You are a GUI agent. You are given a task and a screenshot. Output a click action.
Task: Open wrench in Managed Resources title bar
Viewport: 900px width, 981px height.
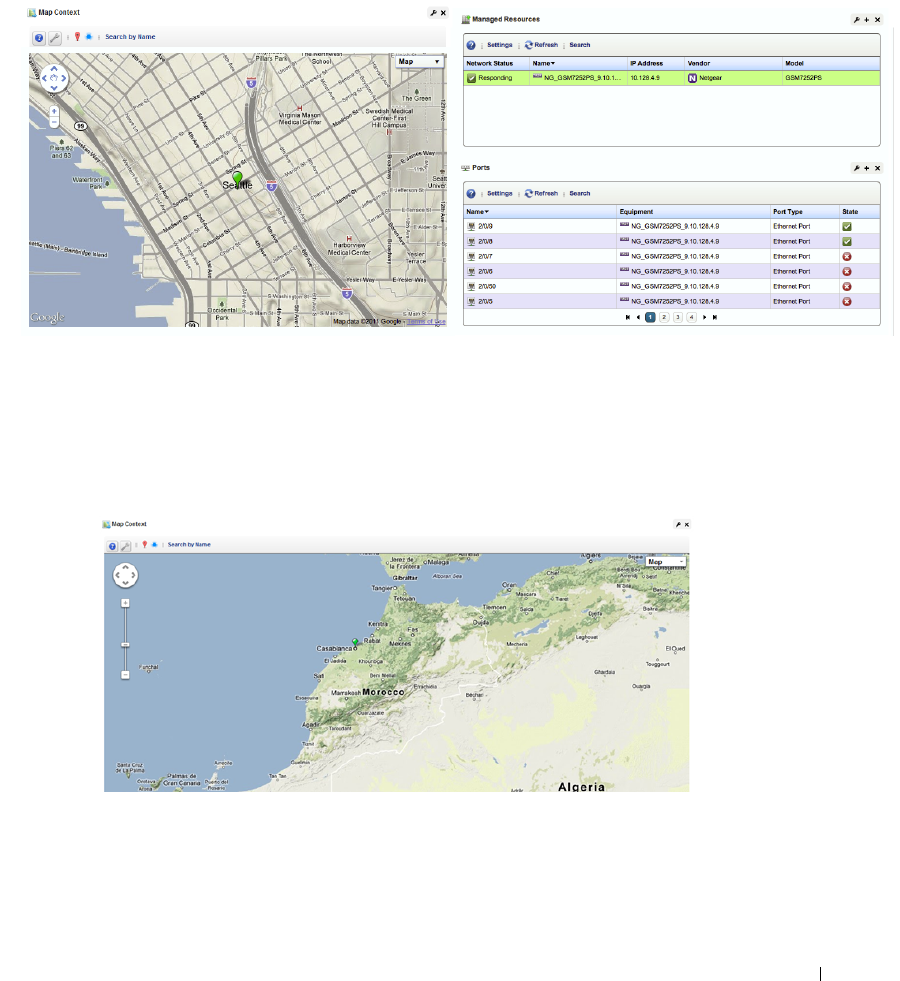tap(856, 19)
